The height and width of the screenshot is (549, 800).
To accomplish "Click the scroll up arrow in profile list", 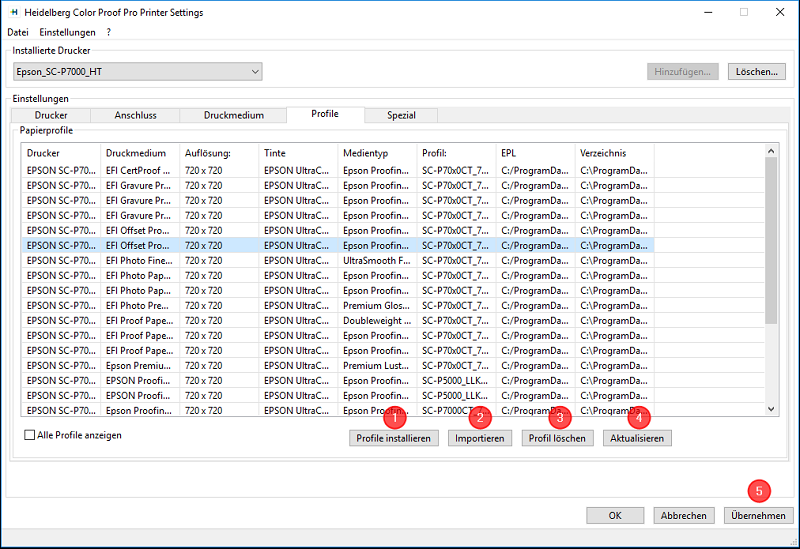I will [x=771, y=151].
